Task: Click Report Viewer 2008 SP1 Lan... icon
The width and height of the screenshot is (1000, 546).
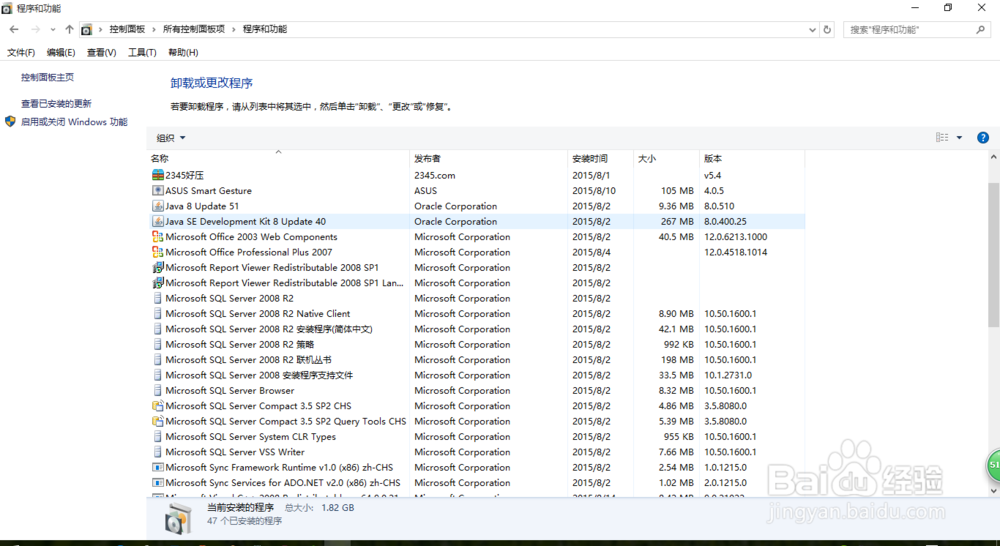Action: pos(158,283)
